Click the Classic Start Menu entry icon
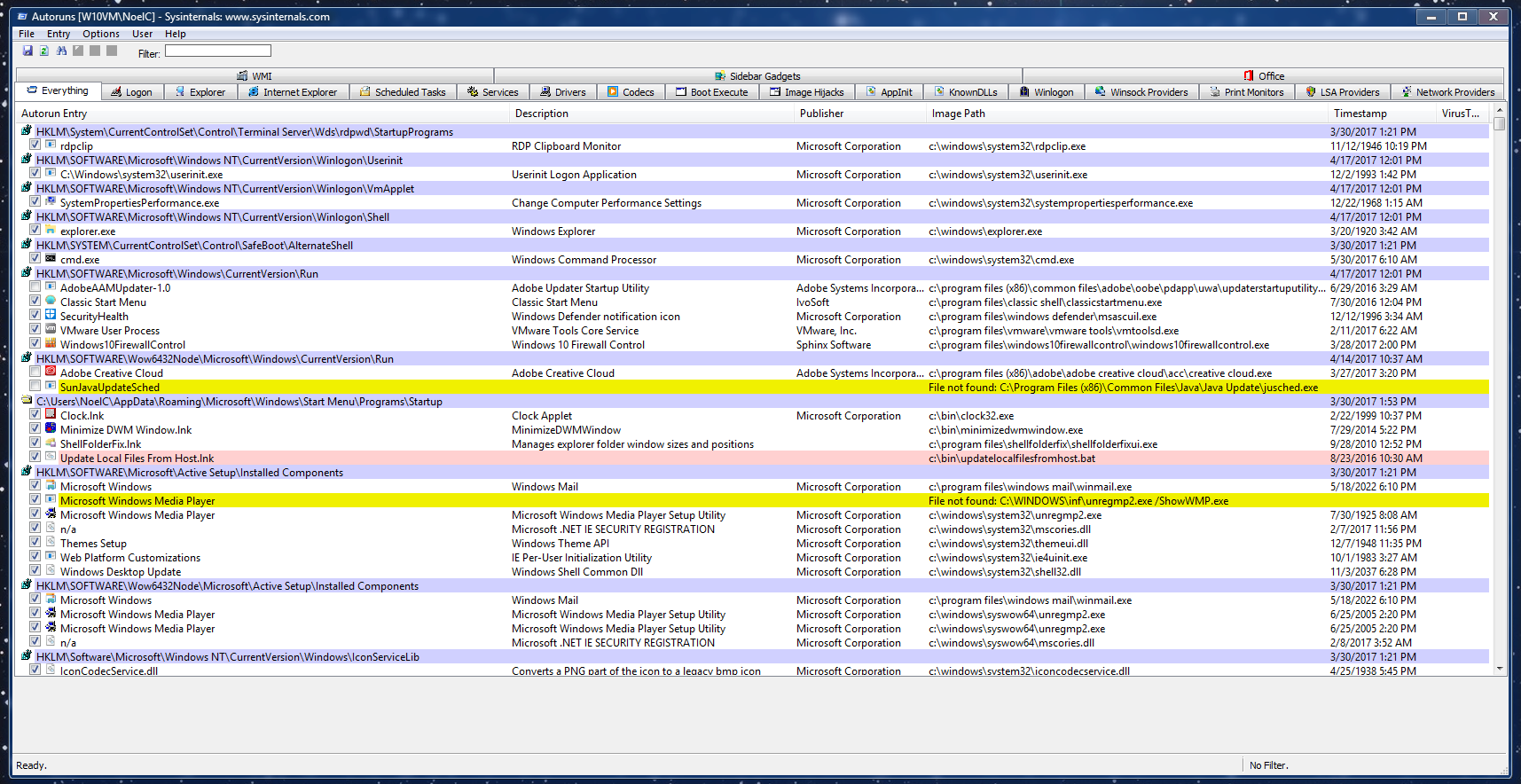 [51, 302]
